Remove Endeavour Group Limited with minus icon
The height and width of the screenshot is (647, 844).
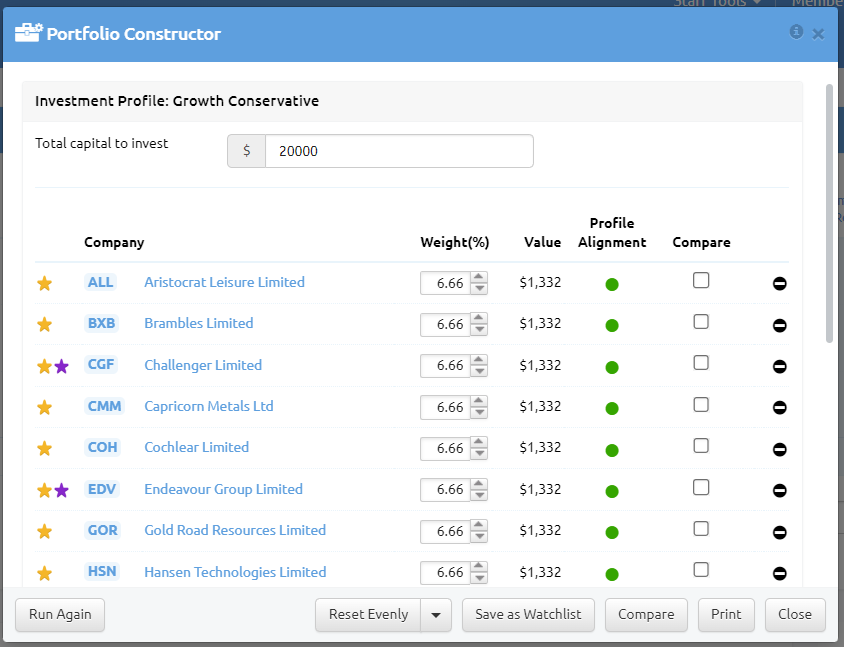(x=779, y=490)
